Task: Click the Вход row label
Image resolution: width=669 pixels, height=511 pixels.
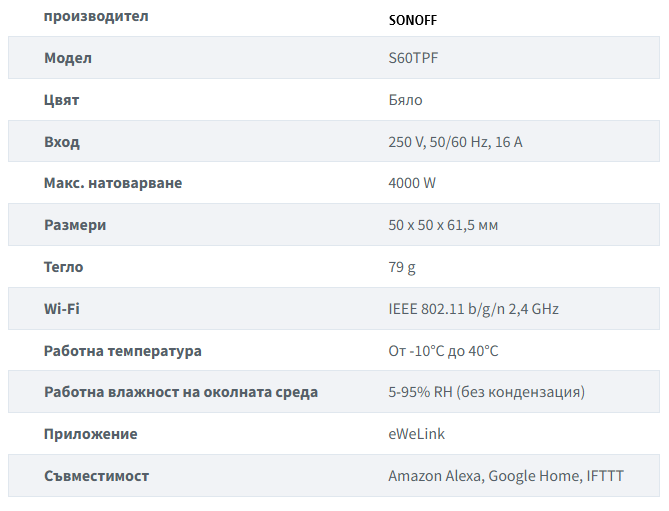Action: pyautogui.click(x=62, y=142)
